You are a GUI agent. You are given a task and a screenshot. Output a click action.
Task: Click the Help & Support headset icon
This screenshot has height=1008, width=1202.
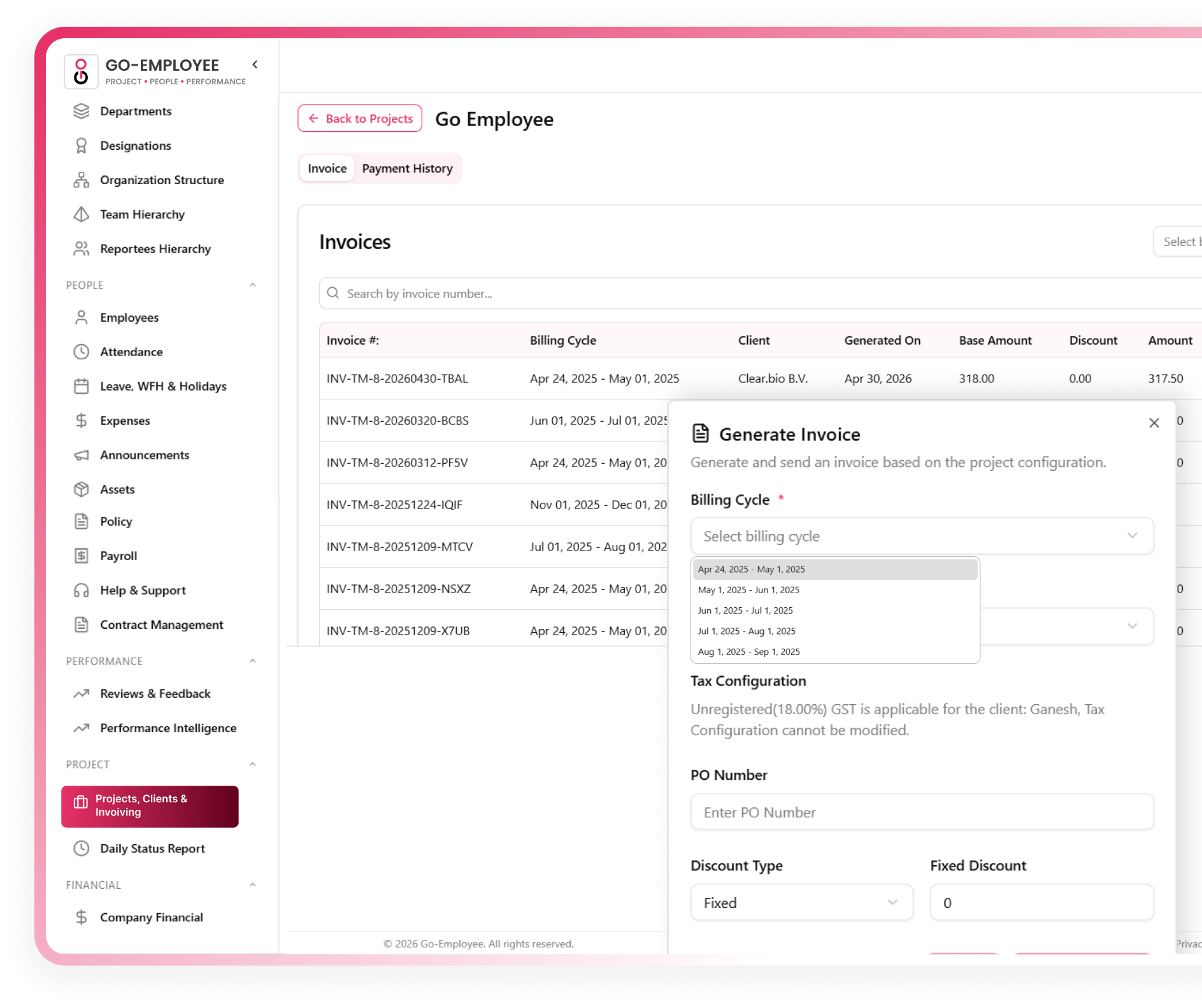click(81, 591)
